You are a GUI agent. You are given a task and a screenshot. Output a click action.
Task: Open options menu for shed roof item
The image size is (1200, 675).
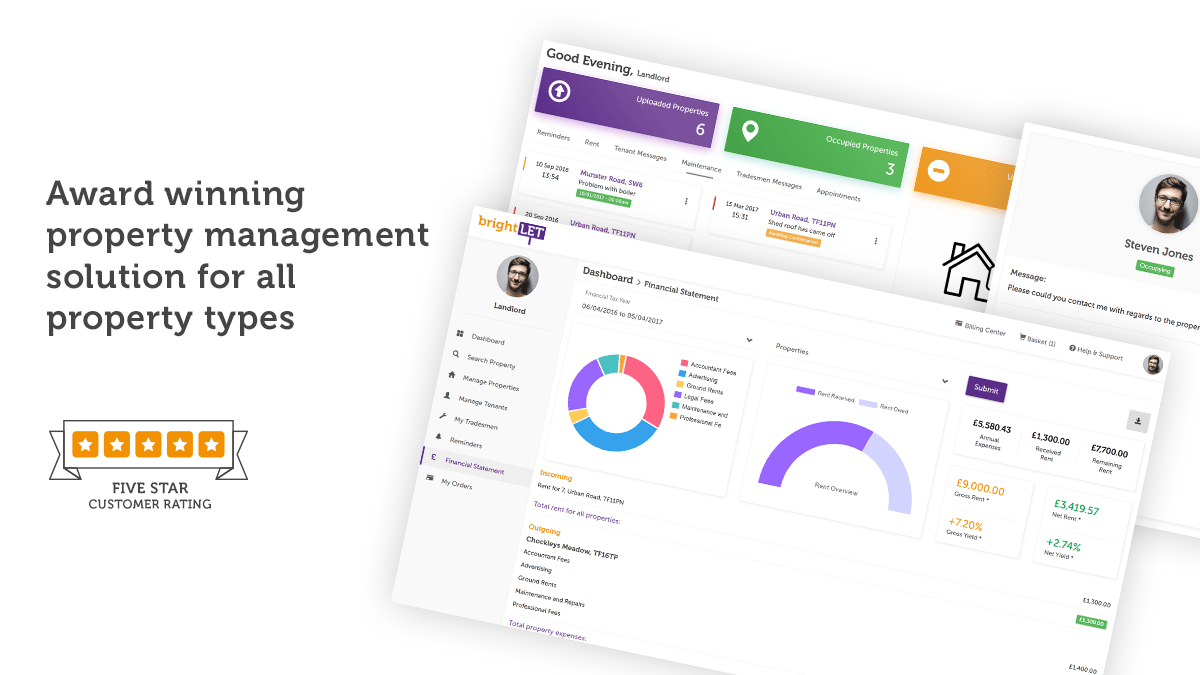(x=875, y=240)
